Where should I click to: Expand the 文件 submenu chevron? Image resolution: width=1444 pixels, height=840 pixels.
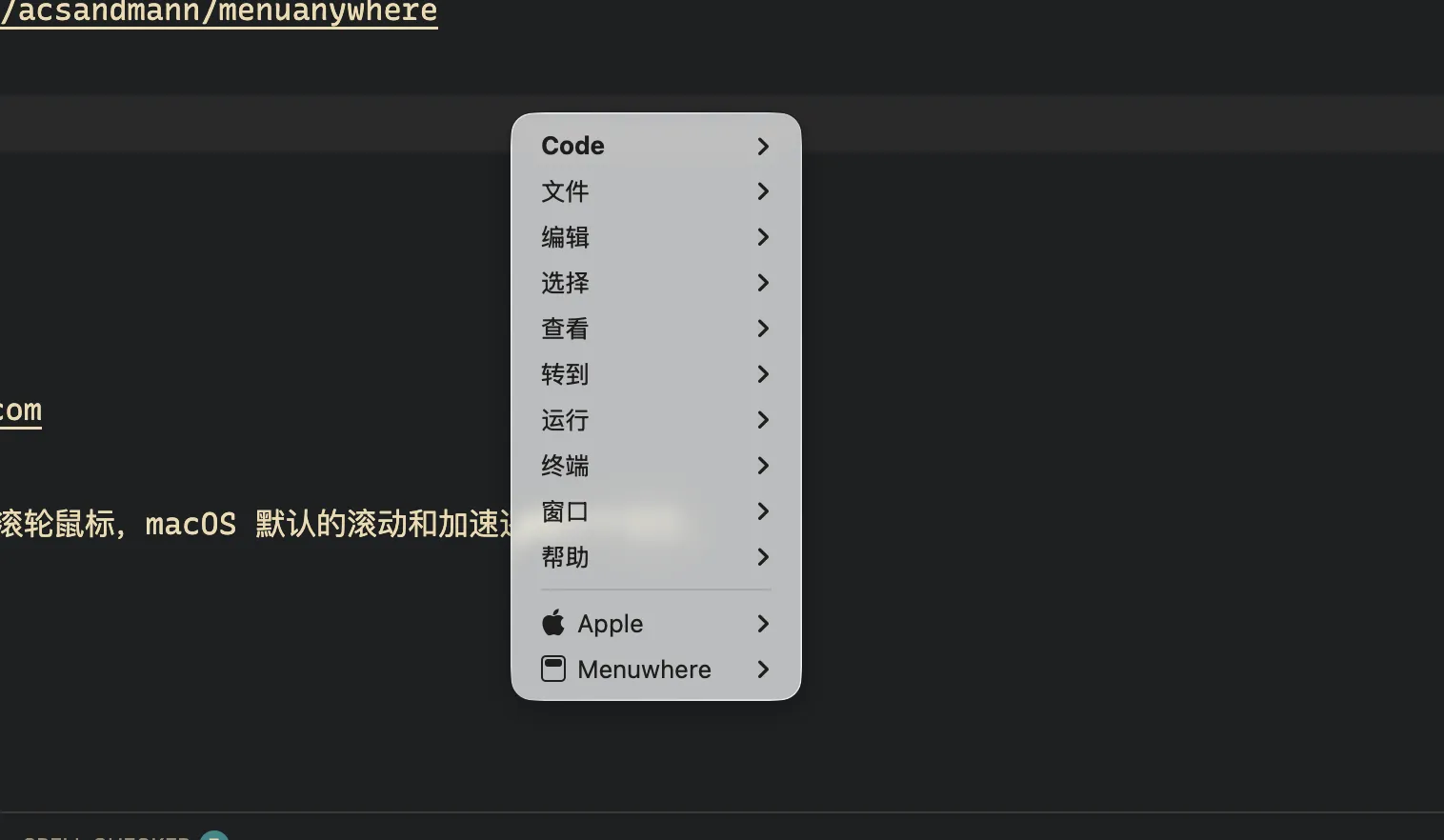coord(763,191)
